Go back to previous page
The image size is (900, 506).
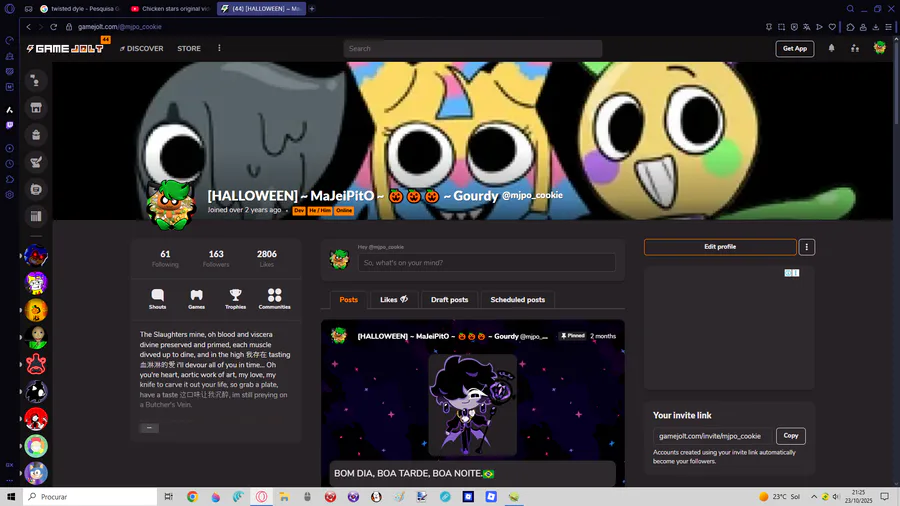(28, 27)
